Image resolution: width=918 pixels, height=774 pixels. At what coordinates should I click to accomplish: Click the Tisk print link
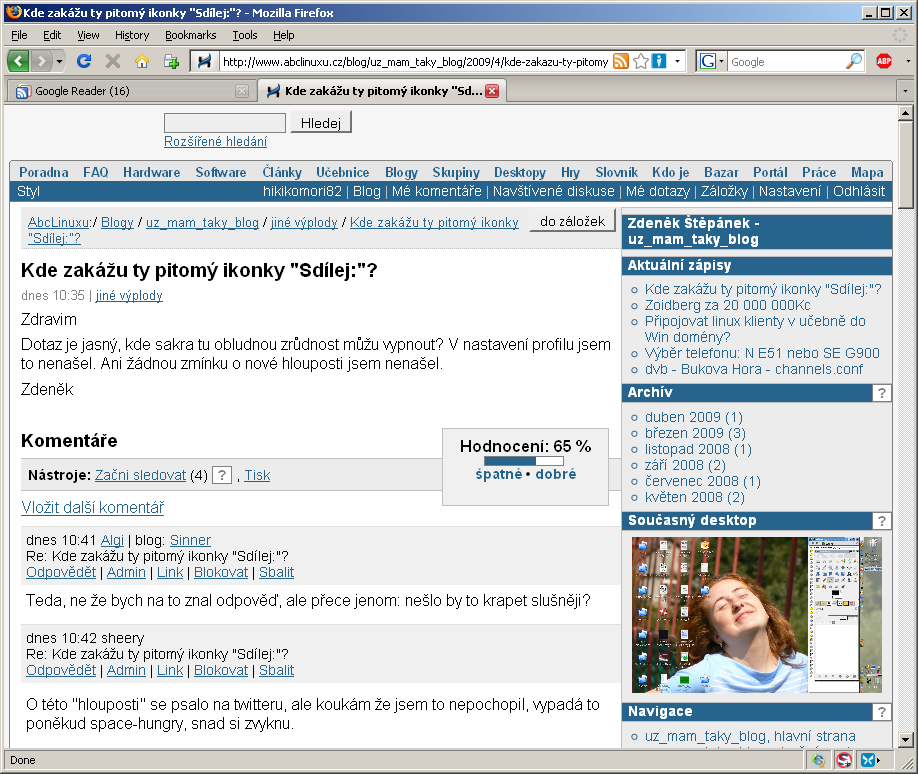click(257, 475)
